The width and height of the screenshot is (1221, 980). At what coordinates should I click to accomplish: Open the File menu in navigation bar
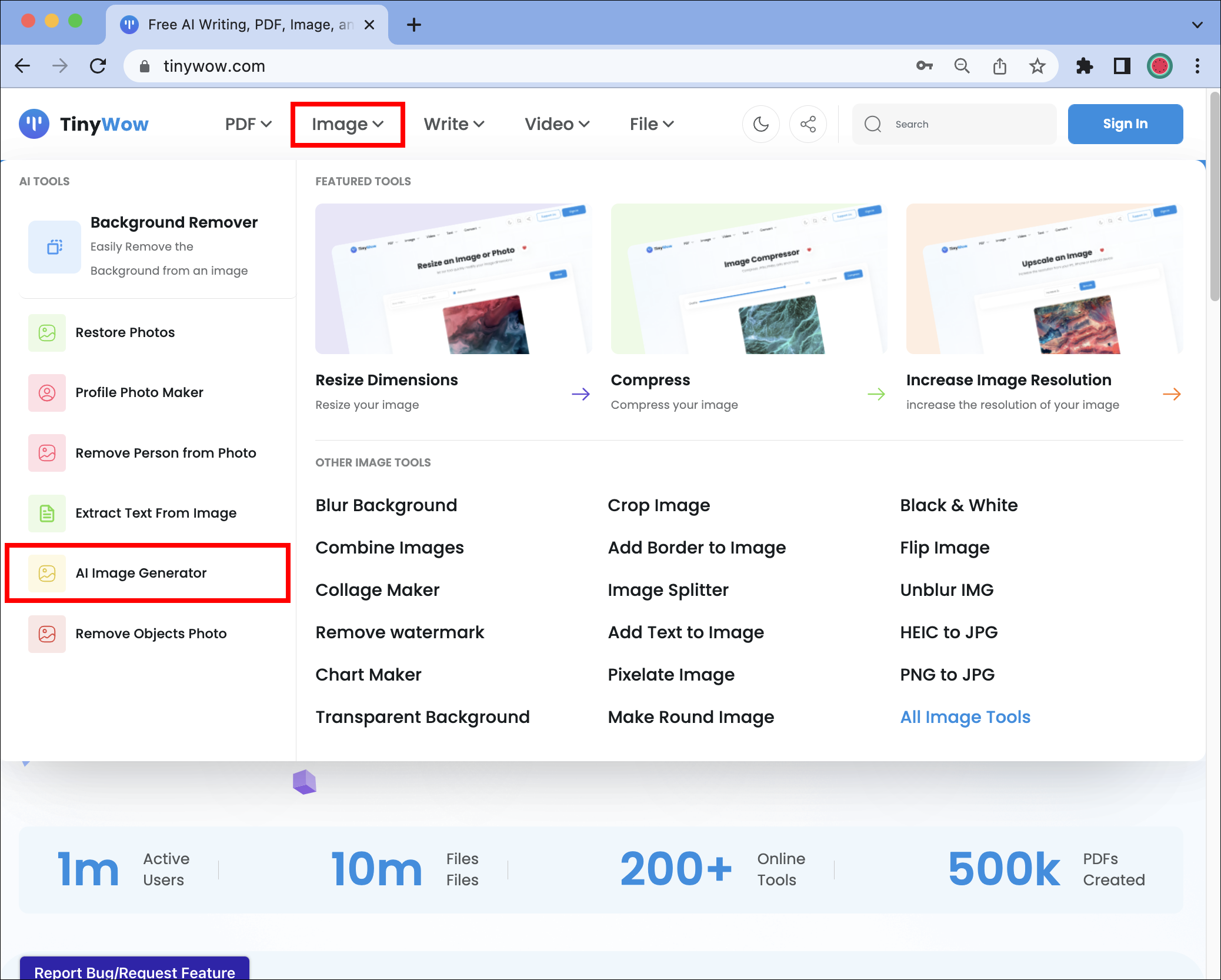[652, 124]
